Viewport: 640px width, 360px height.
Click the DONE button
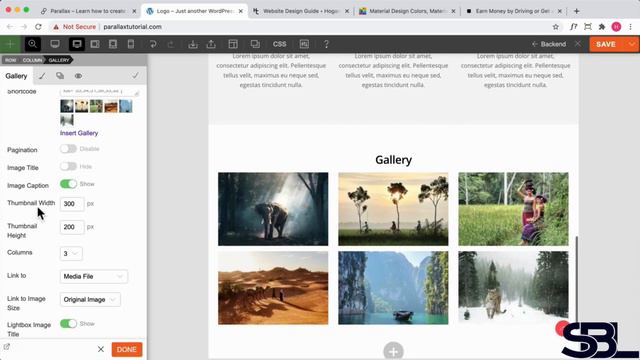point(127,349)
